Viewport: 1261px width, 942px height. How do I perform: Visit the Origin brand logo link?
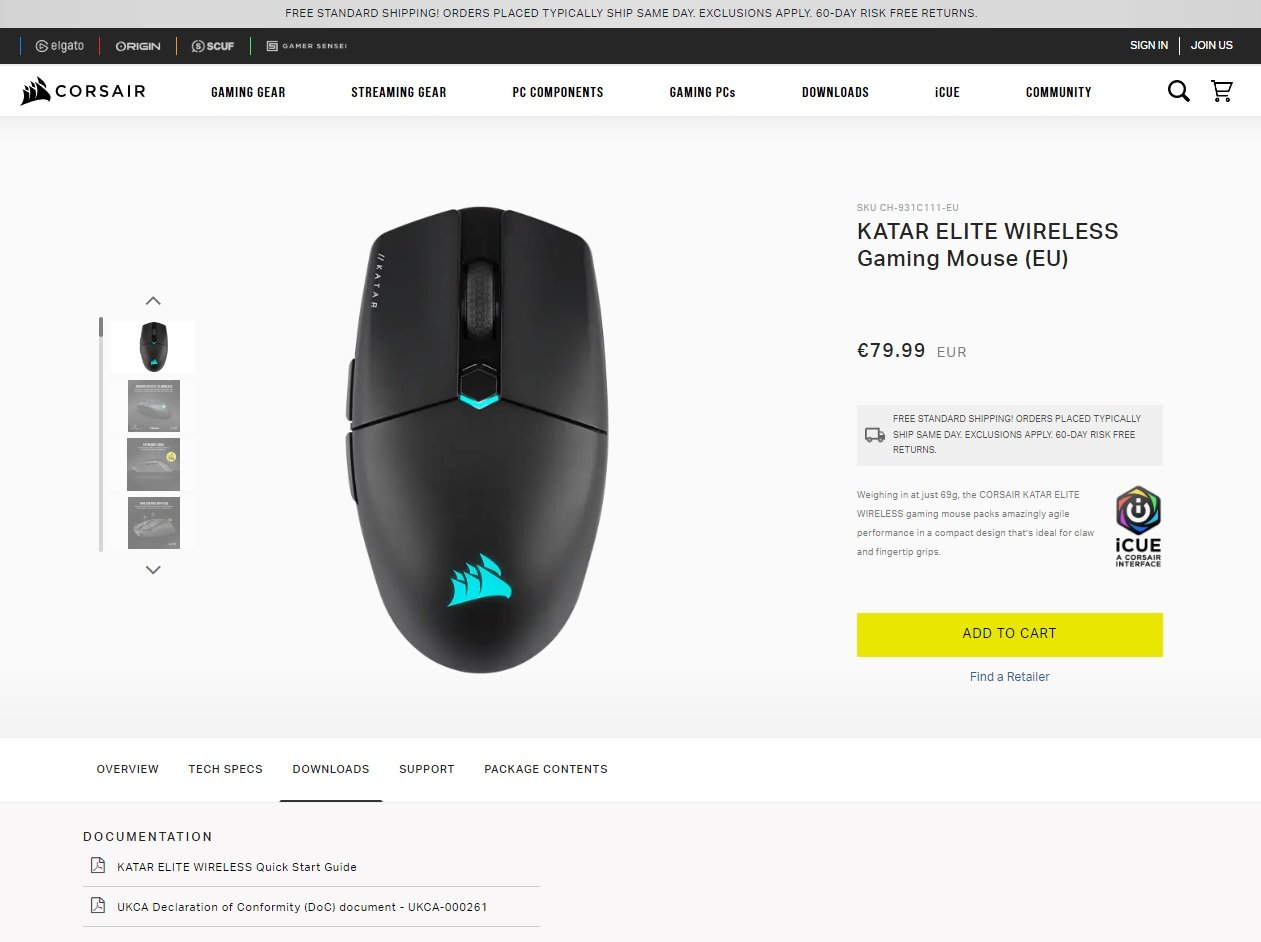tap(138, 46)
